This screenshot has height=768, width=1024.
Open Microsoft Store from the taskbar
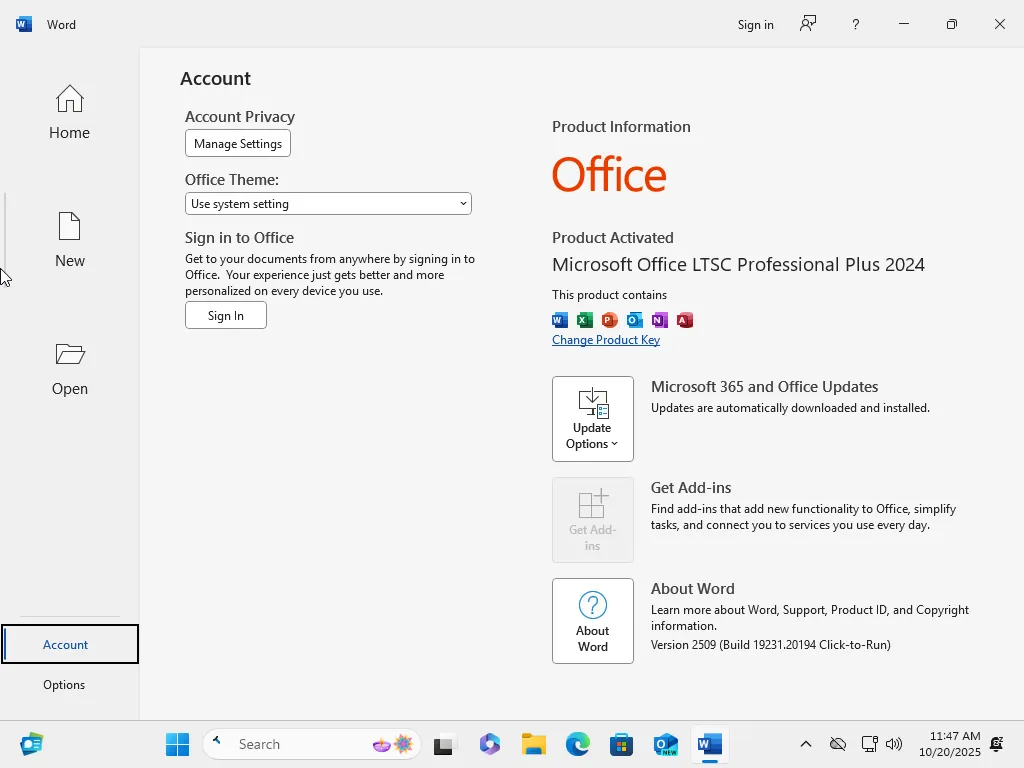621,744
